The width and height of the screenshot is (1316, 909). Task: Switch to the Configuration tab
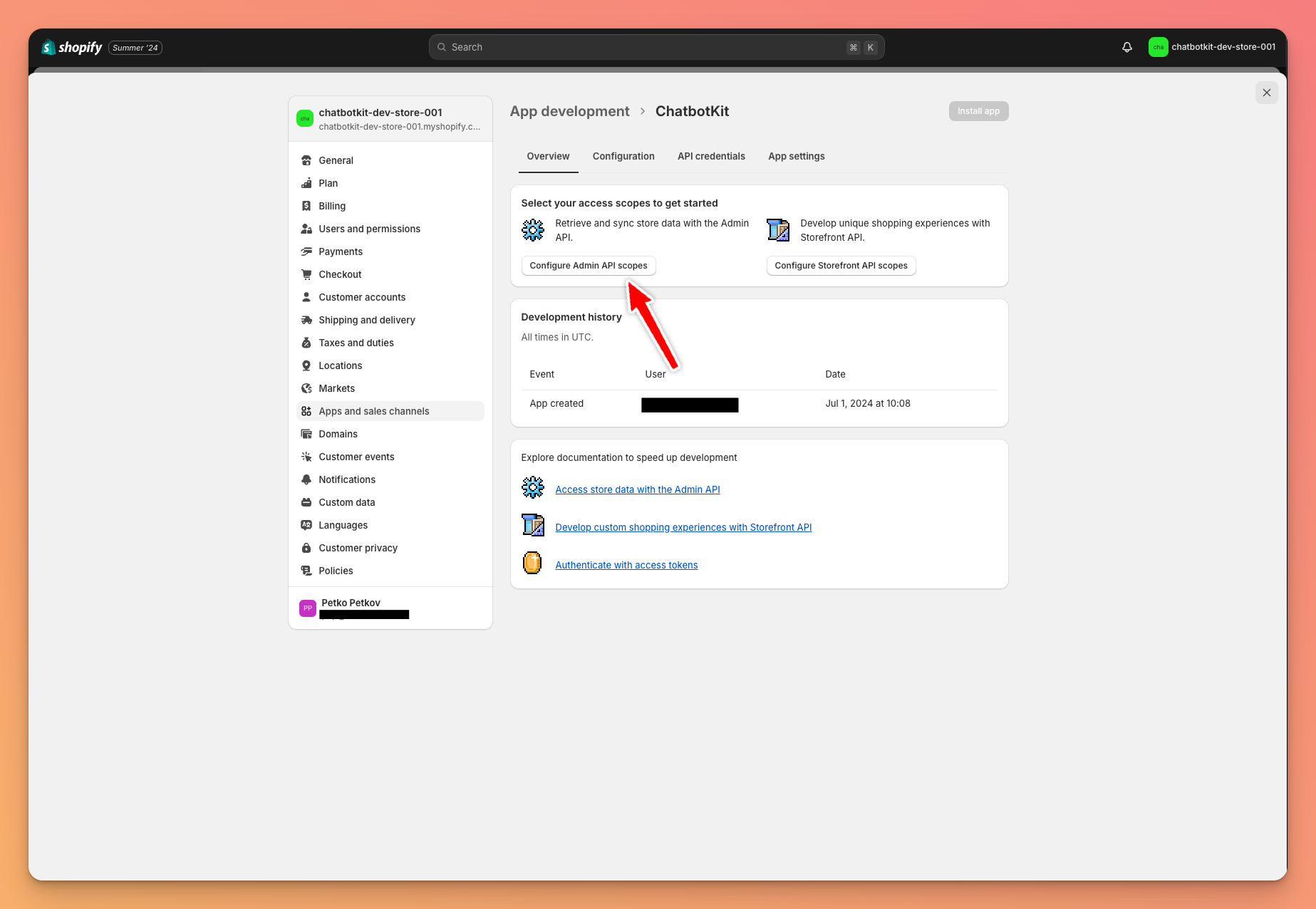pyautogui.click(x=623, y=156)
